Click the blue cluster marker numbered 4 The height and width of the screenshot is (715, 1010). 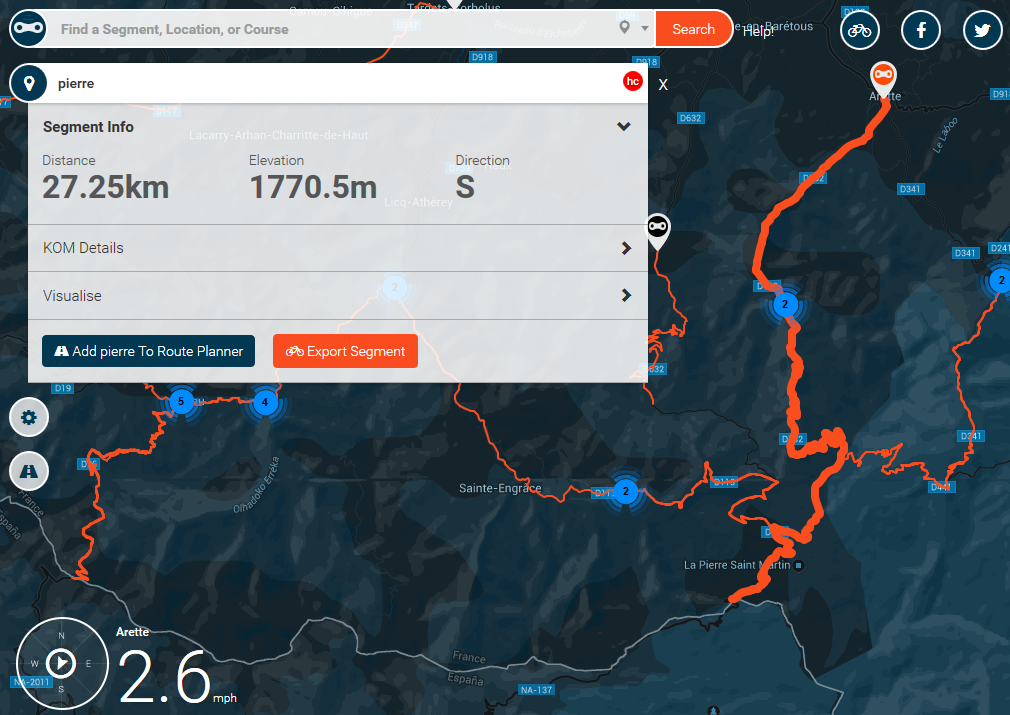(x=265, y=402)
